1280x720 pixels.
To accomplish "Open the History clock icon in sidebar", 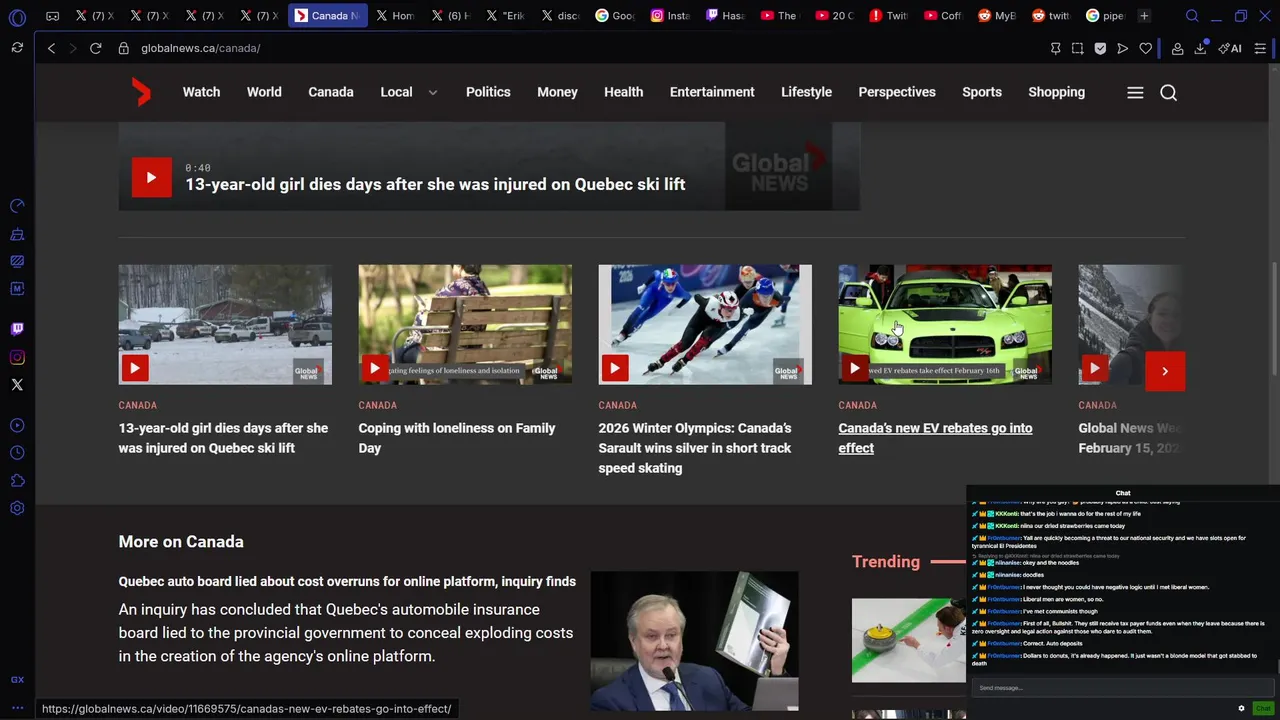I will click(17, 453).
